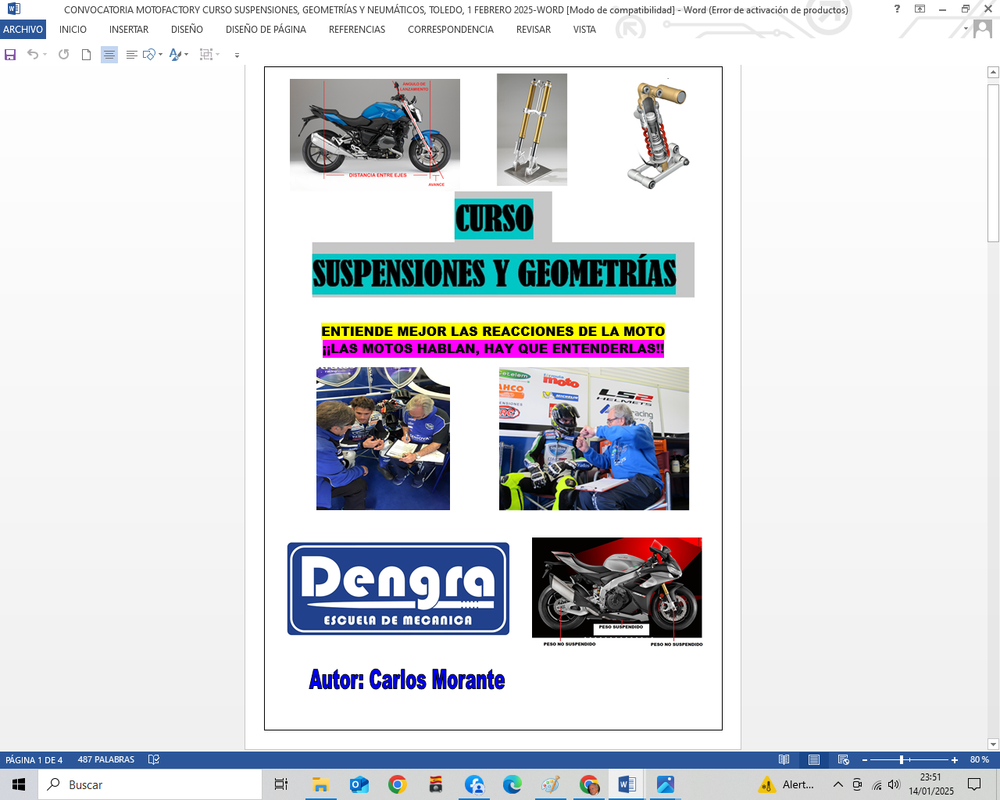
Task: Select the Dengra Escuela de Mecanica logo
Action: pos(398,589)
